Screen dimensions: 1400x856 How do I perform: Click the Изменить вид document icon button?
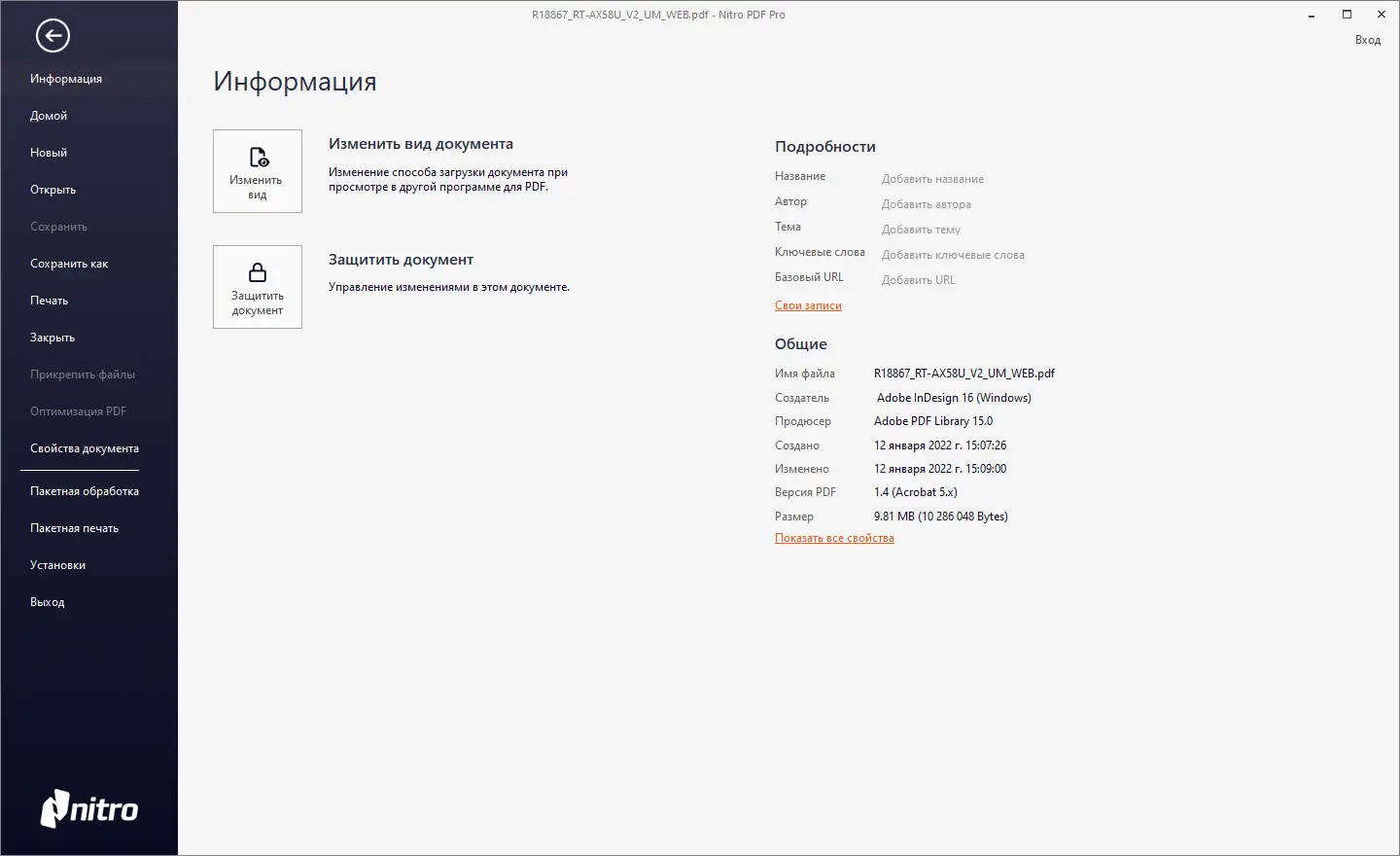pos(258,171)
